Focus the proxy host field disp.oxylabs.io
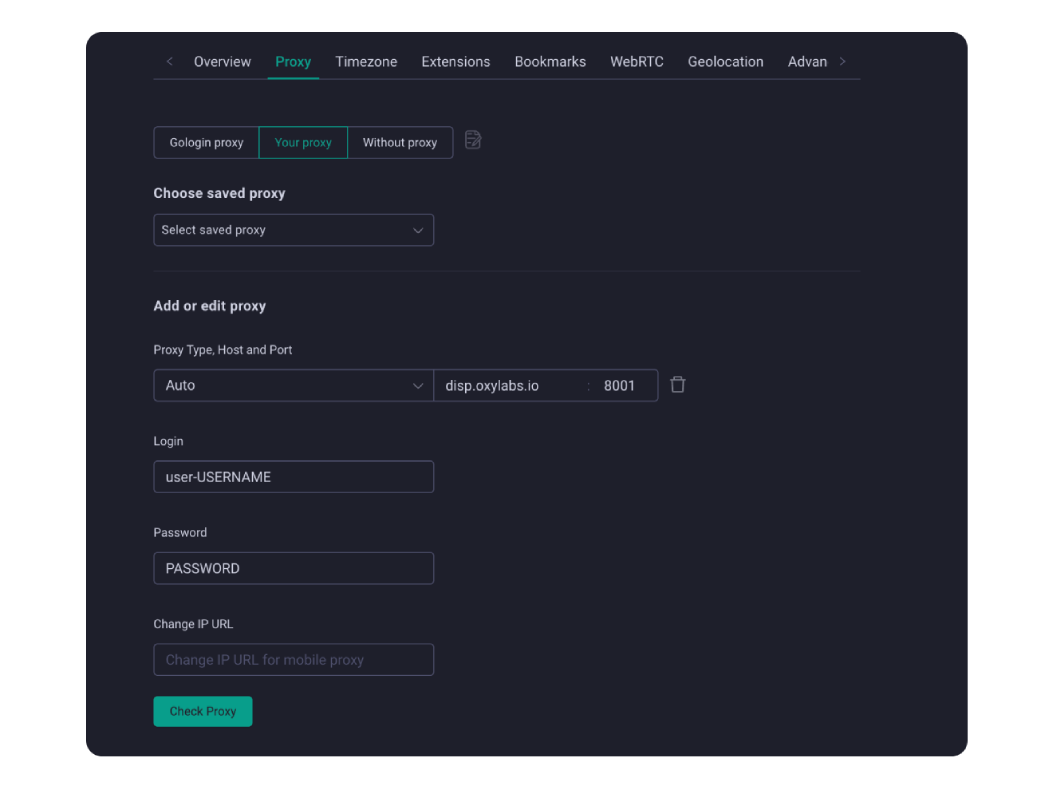 point(509,385)
